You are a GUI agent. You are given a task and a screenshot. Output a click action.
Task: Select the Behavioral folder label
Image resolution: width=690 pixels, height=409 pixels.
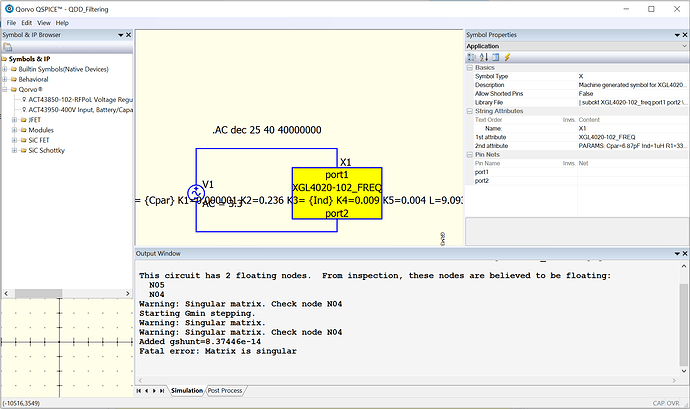tap(33, 79)
